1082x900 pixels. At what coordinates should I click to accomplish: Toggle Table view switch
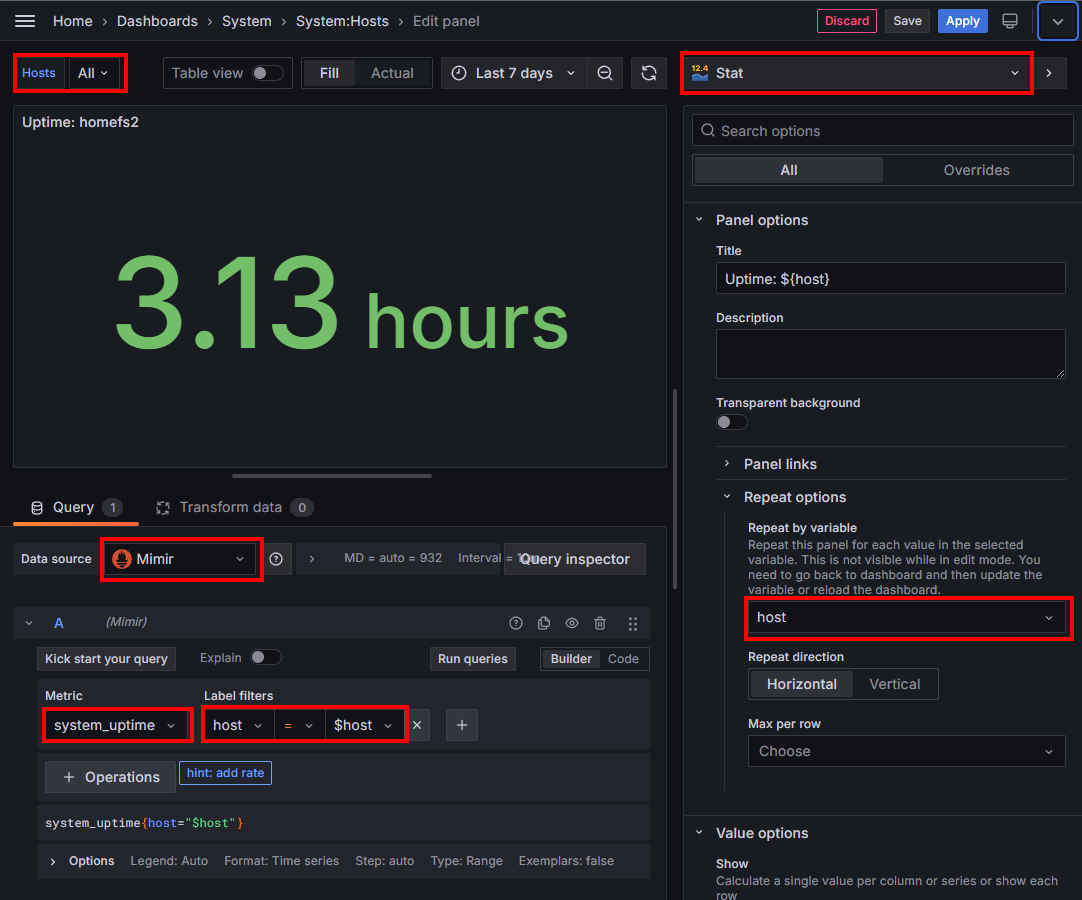tap(267, 73)
